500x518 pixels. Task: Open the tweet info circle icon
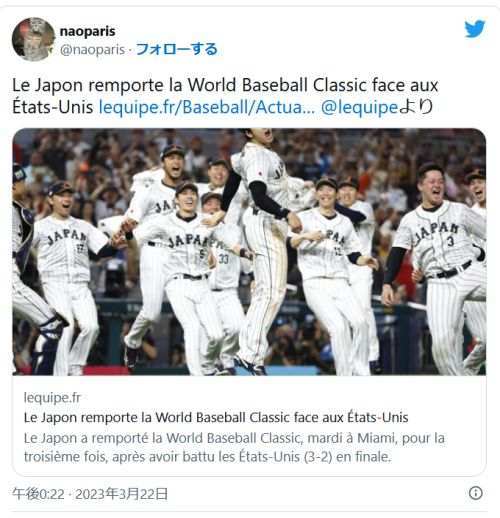[475, 493]
